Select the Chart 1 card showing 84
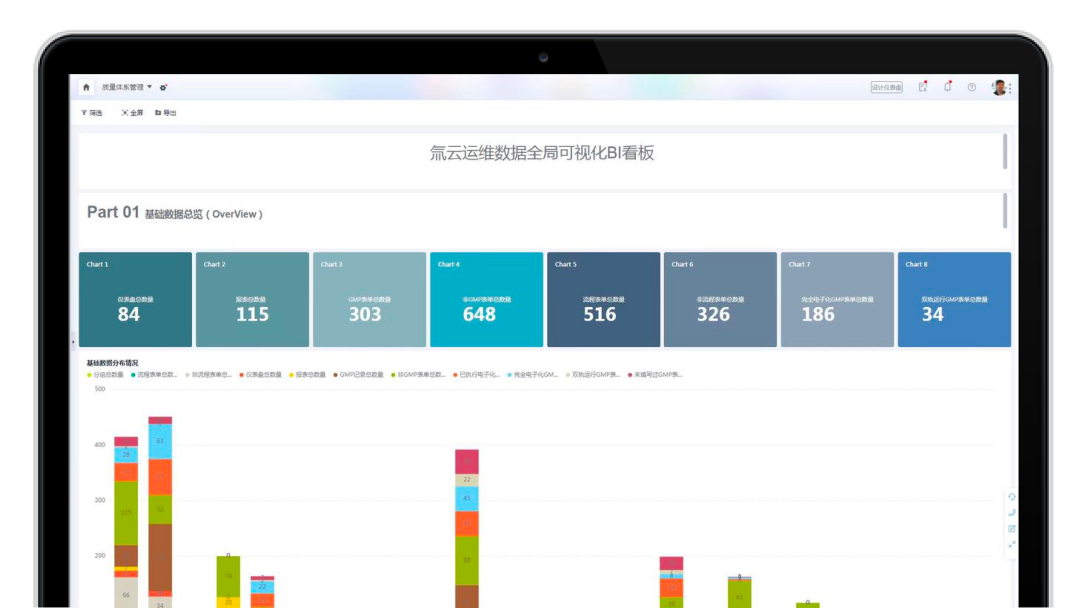Image resolution: width=1080 pixels, height=608 pixels. tap(136, 300)
